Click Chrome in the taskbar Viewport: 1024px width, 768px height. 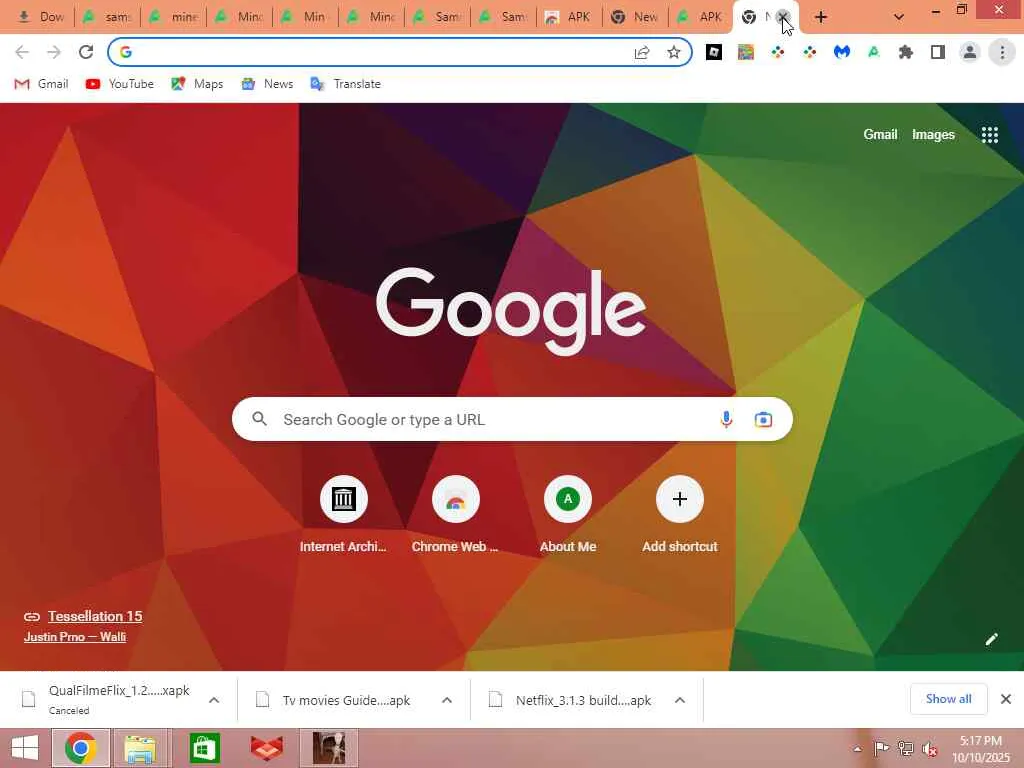click(x=81, y=748)
